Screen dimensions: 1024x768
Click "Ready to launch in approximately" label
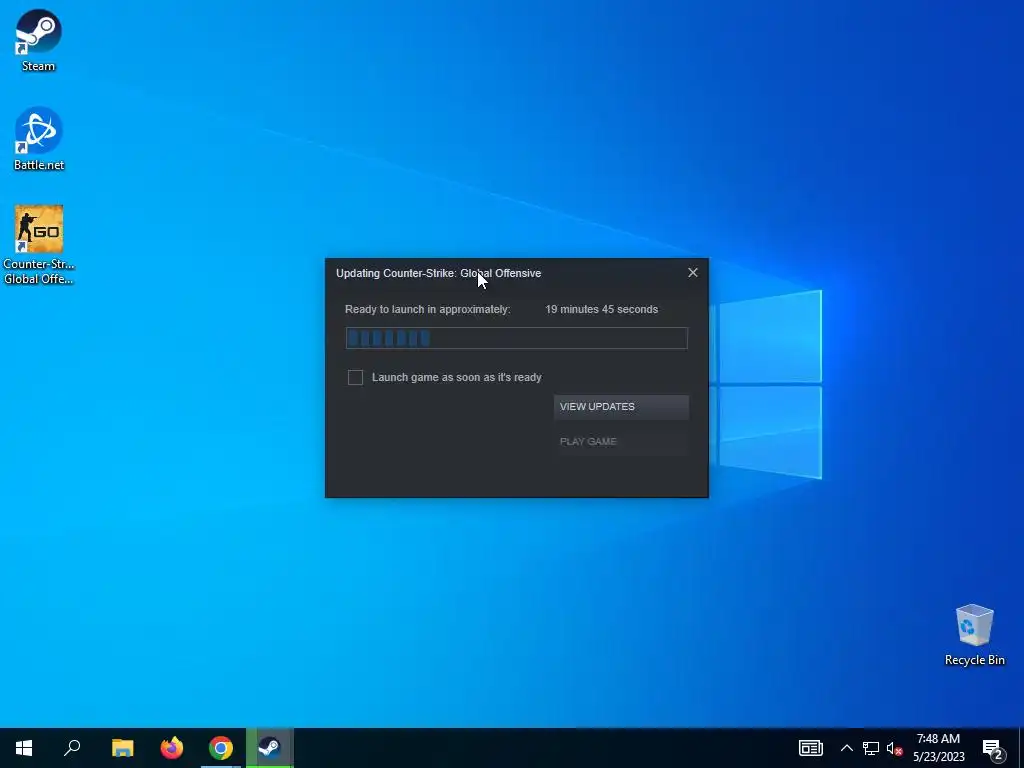pos(428,310)
